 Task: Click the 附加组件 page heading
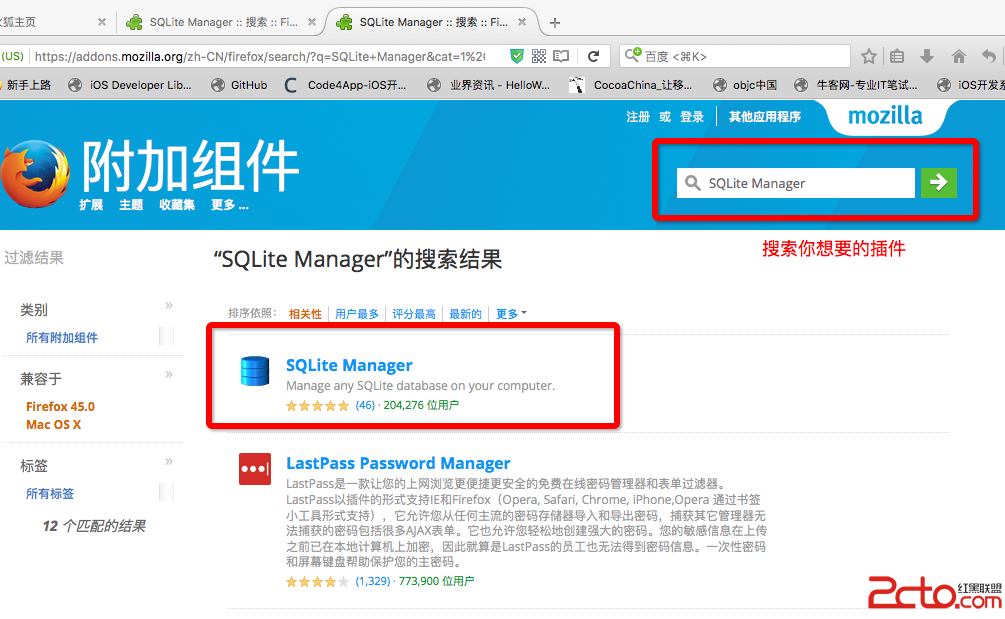tap(190, 167)
